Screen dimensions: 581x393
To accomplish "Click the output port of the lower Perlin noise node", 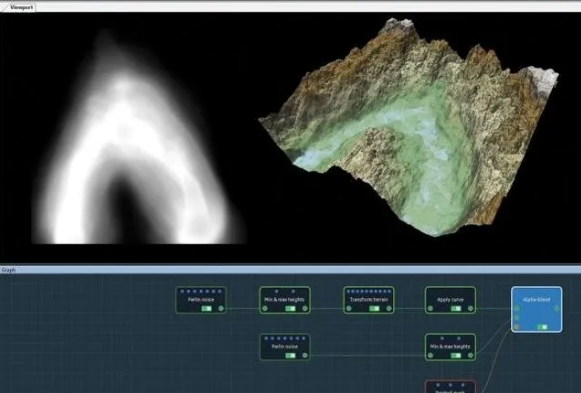I will click(x=305, y=356).
